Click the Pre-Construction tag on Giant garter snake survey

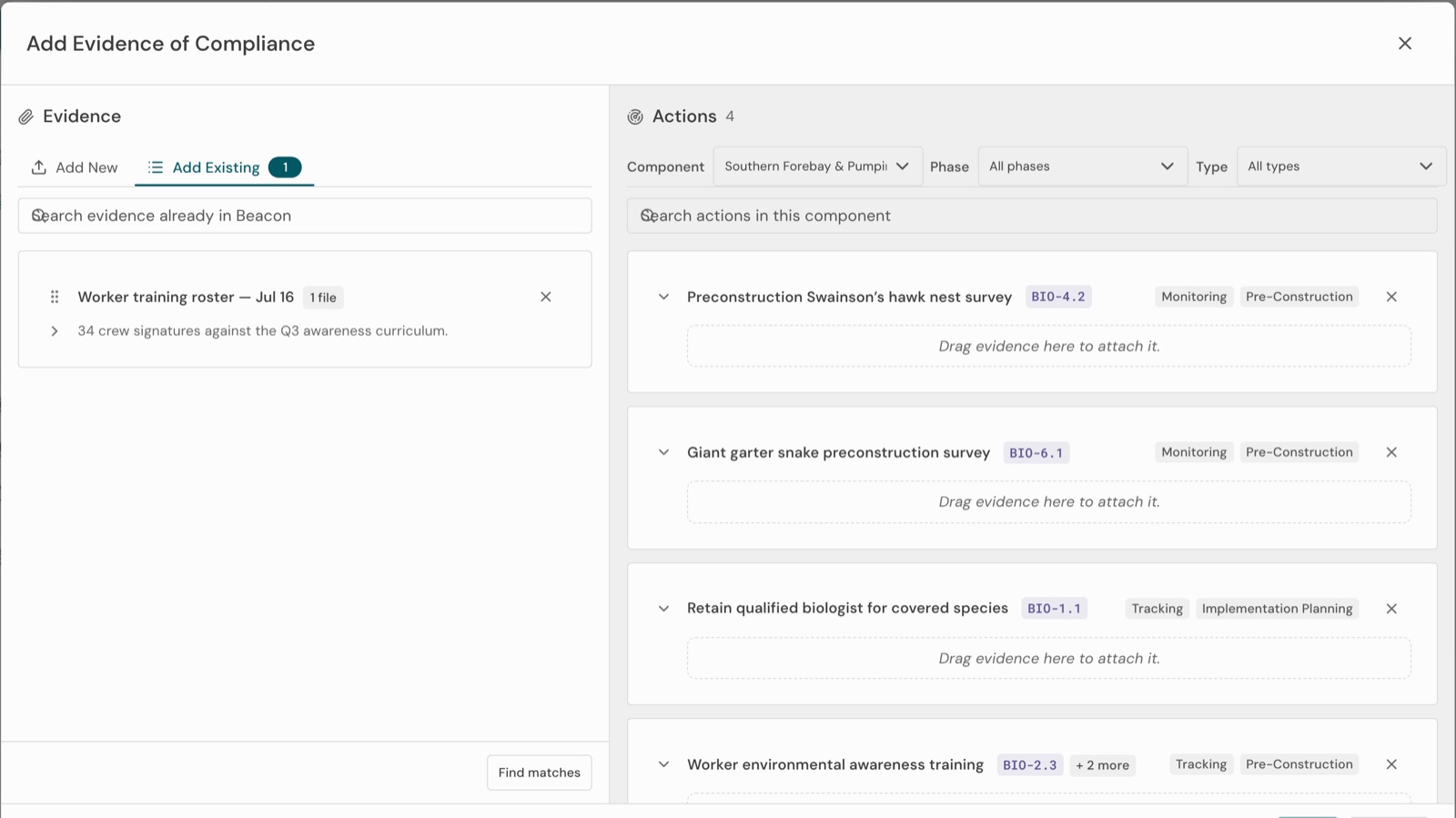coord(1299,452)
